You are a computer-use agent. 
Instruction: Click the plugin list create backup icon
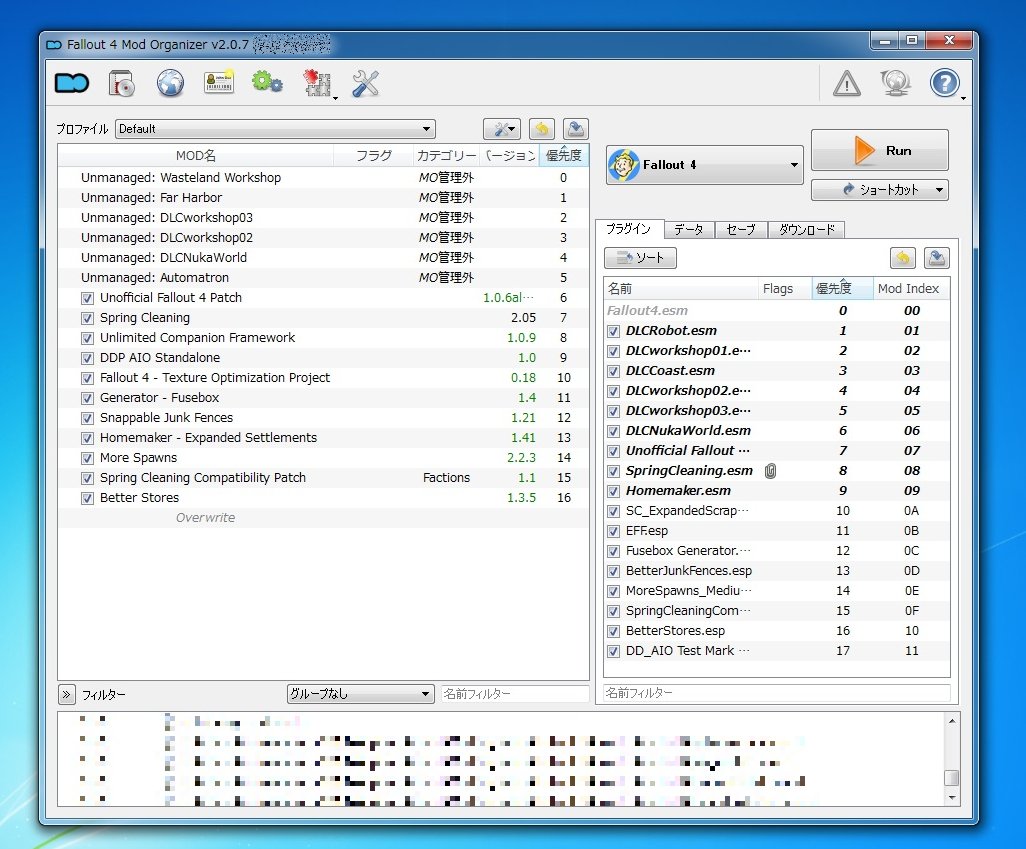coord(936,258)
